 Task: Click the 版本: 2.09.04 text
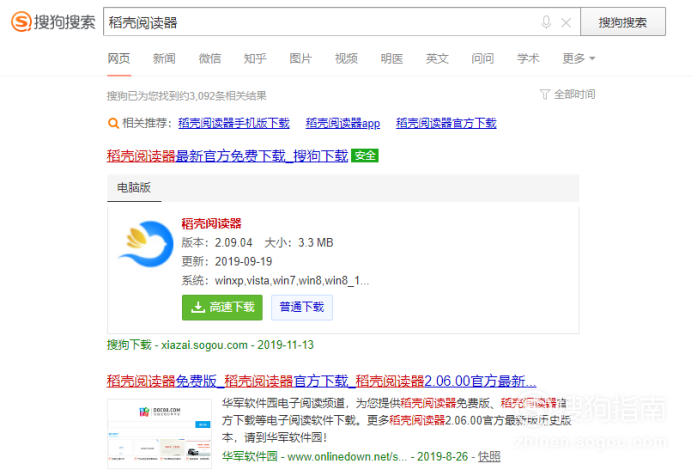(217, 243)
